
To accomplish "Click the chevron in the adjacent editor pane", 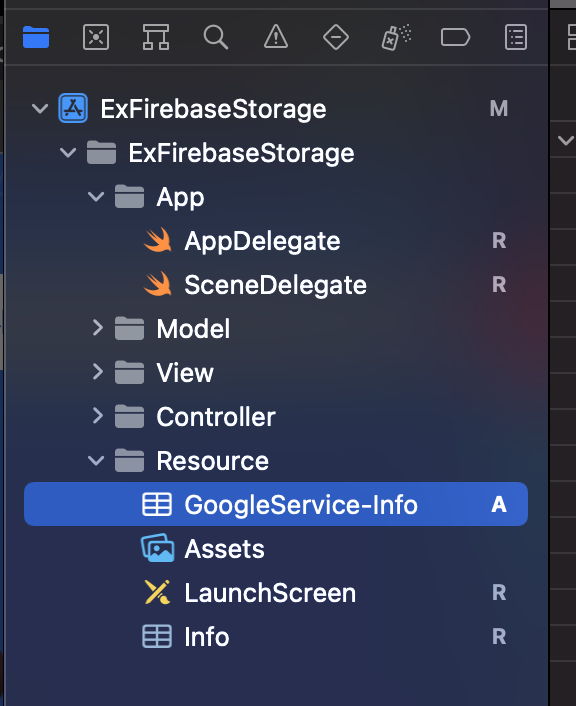I will point(566,140).
